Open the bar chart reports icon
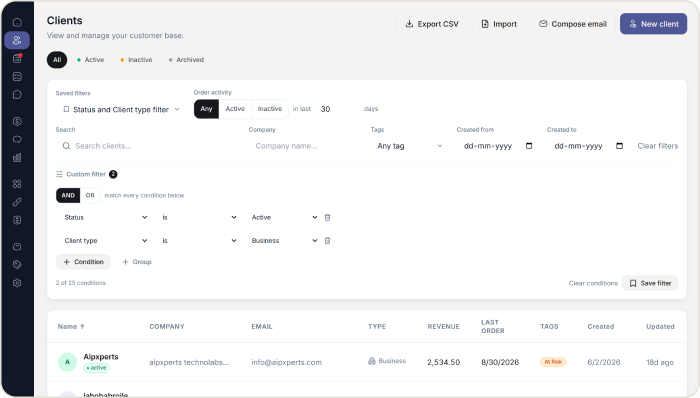 (17, 158)
